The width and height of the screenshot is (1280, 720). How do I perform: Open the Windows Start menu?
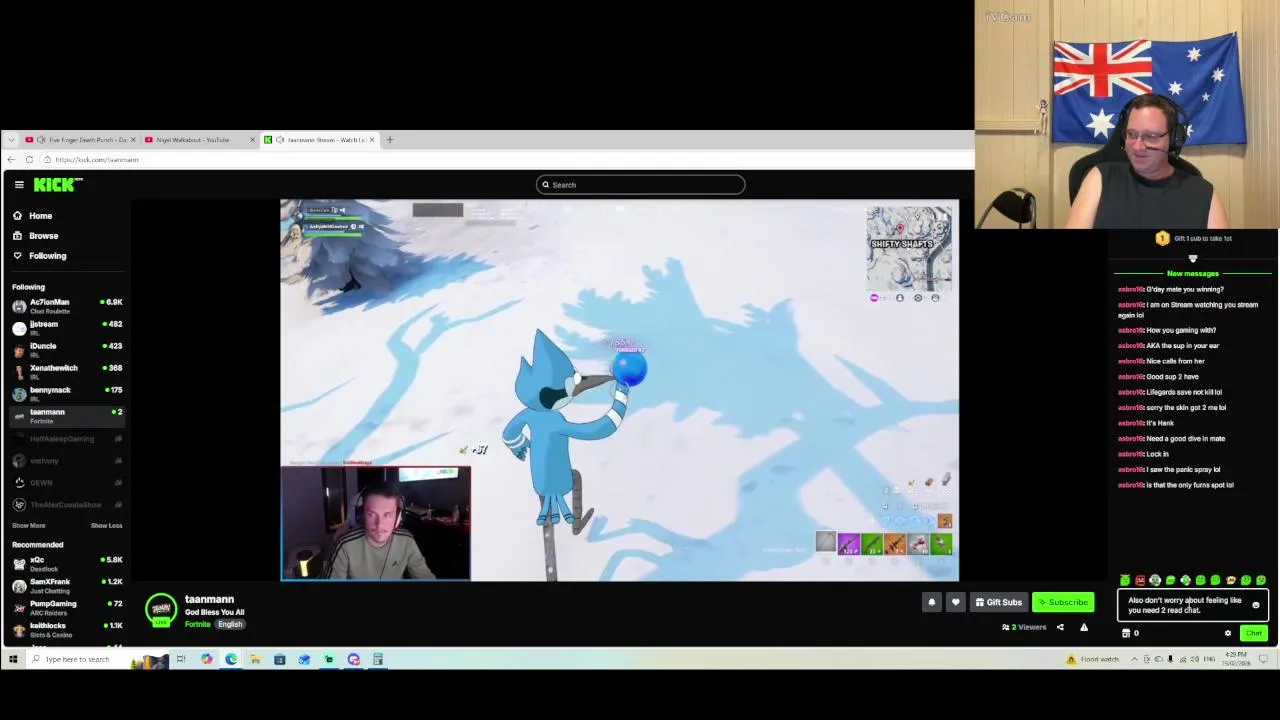click(x=13, y=659)
